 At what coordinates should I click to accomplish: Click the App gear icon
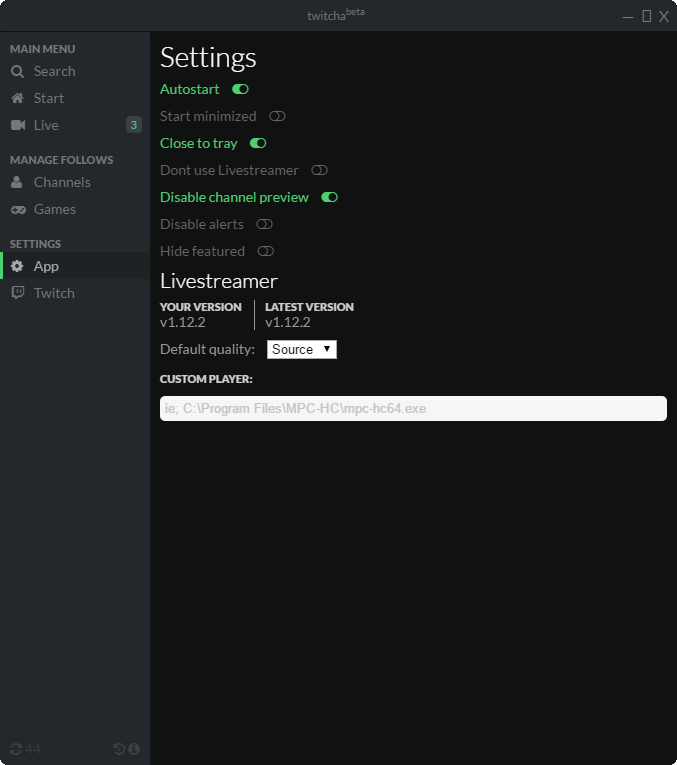click(x=17, y=266)
